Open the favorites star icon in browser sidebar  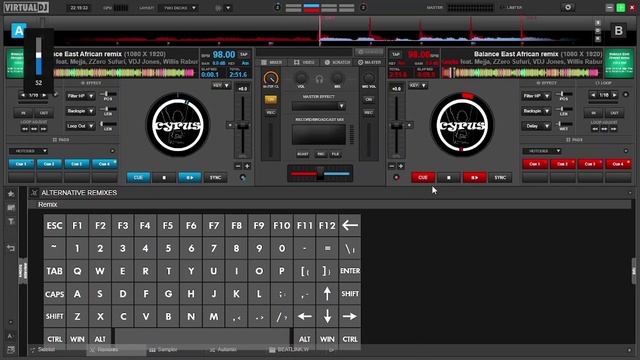coord(11,194)
